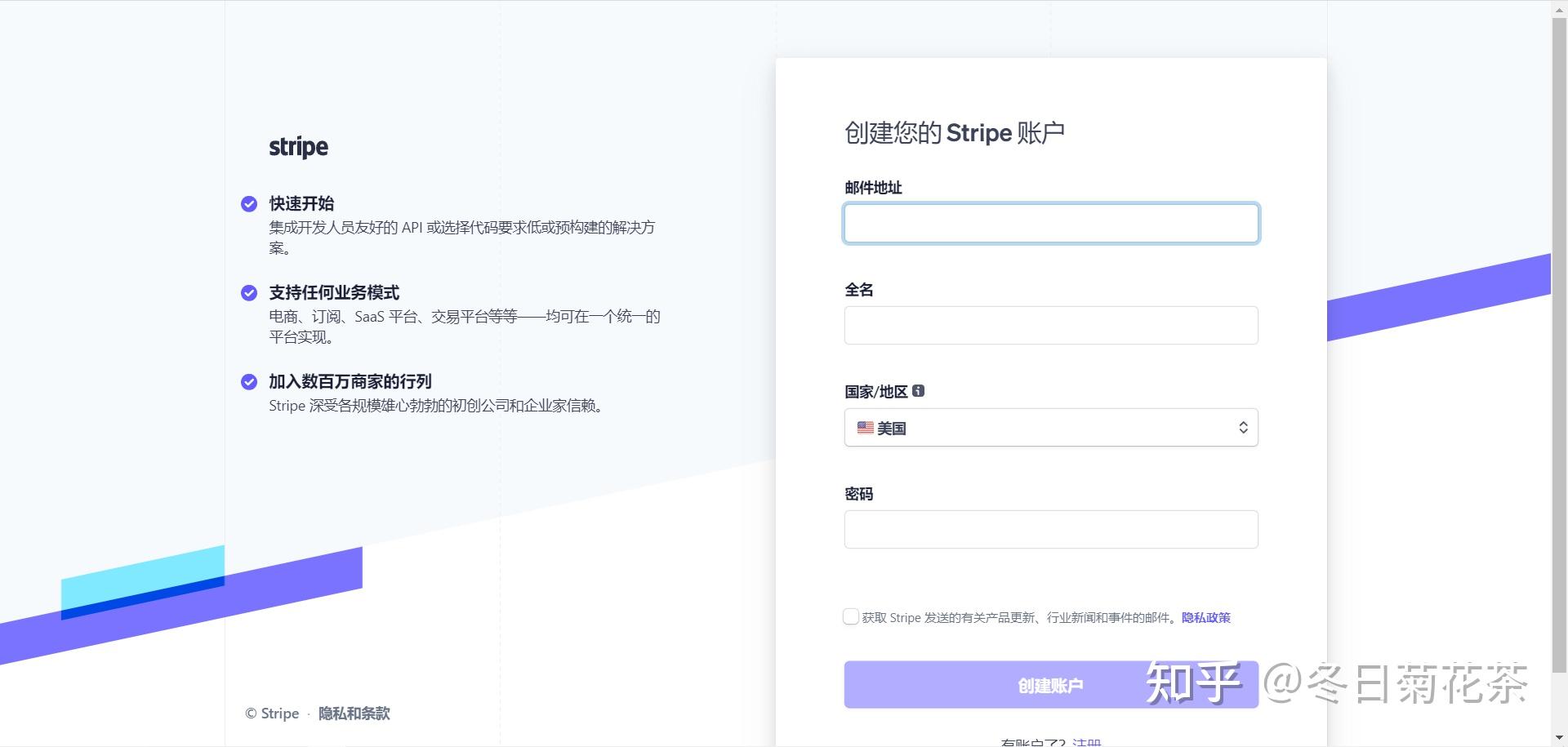This screenshot has height=747, width=1568.
Task: Click the © Stripe text in the footer
Action: [269, 713]
